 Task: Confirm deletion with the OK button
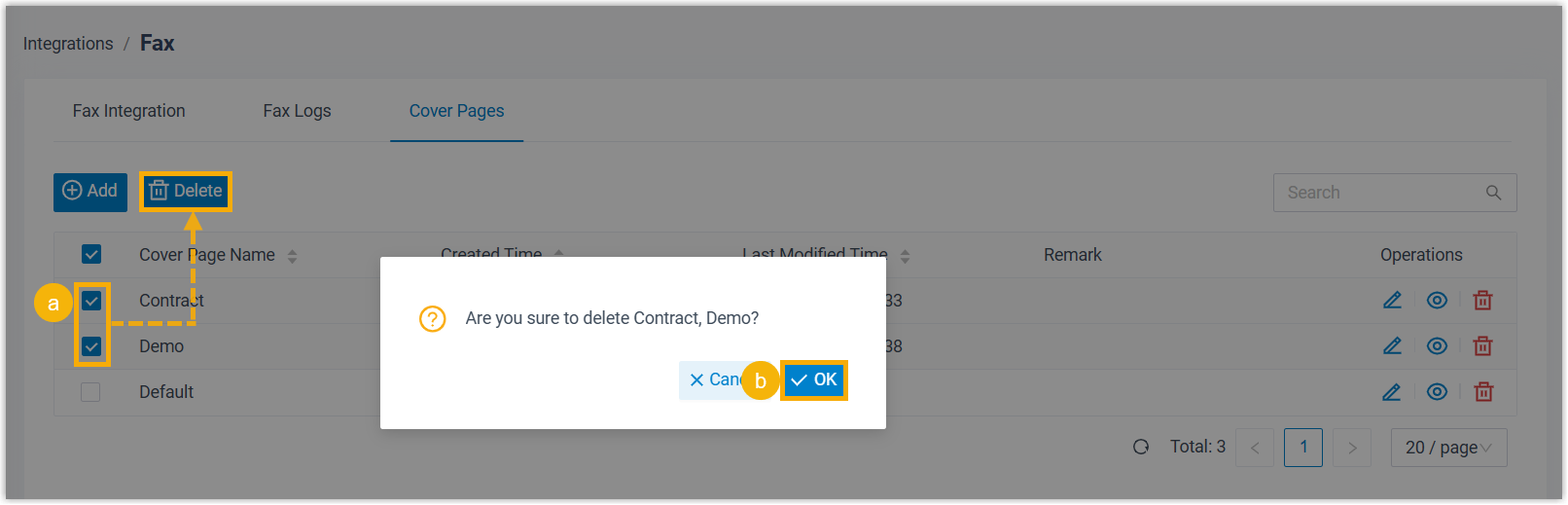(x=814, y=379)
